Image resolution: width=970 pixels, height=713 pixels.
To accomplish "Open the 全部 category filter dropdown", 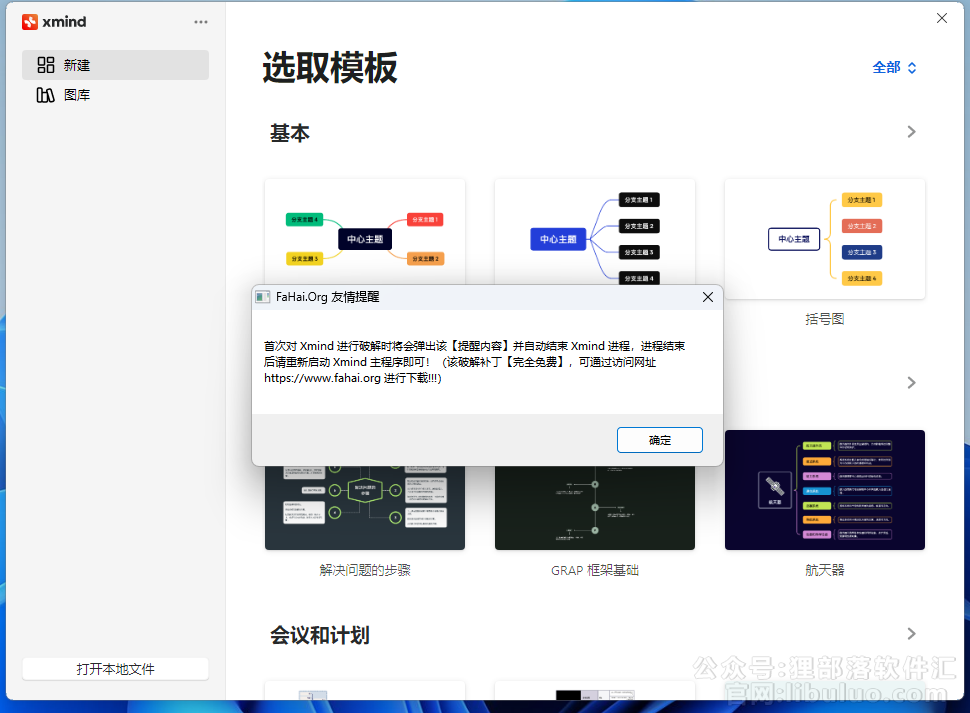I will pyautogui.click(x=894, y=67).
